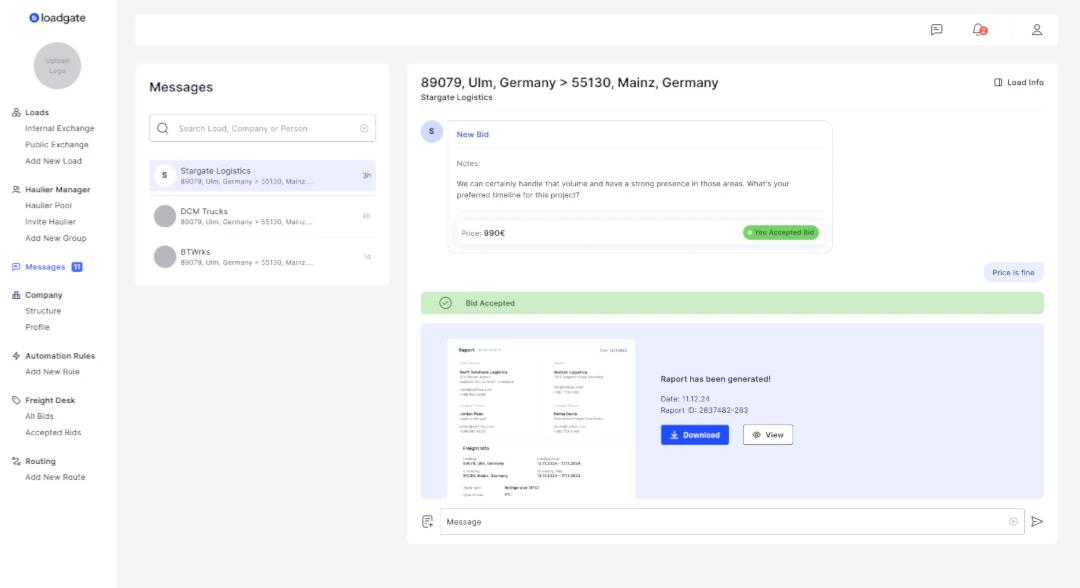Click the 'Price is fine' quick reply chip
This screenshot has height=588, width=1080.
pyautogui.click(x=1011, y=272)
